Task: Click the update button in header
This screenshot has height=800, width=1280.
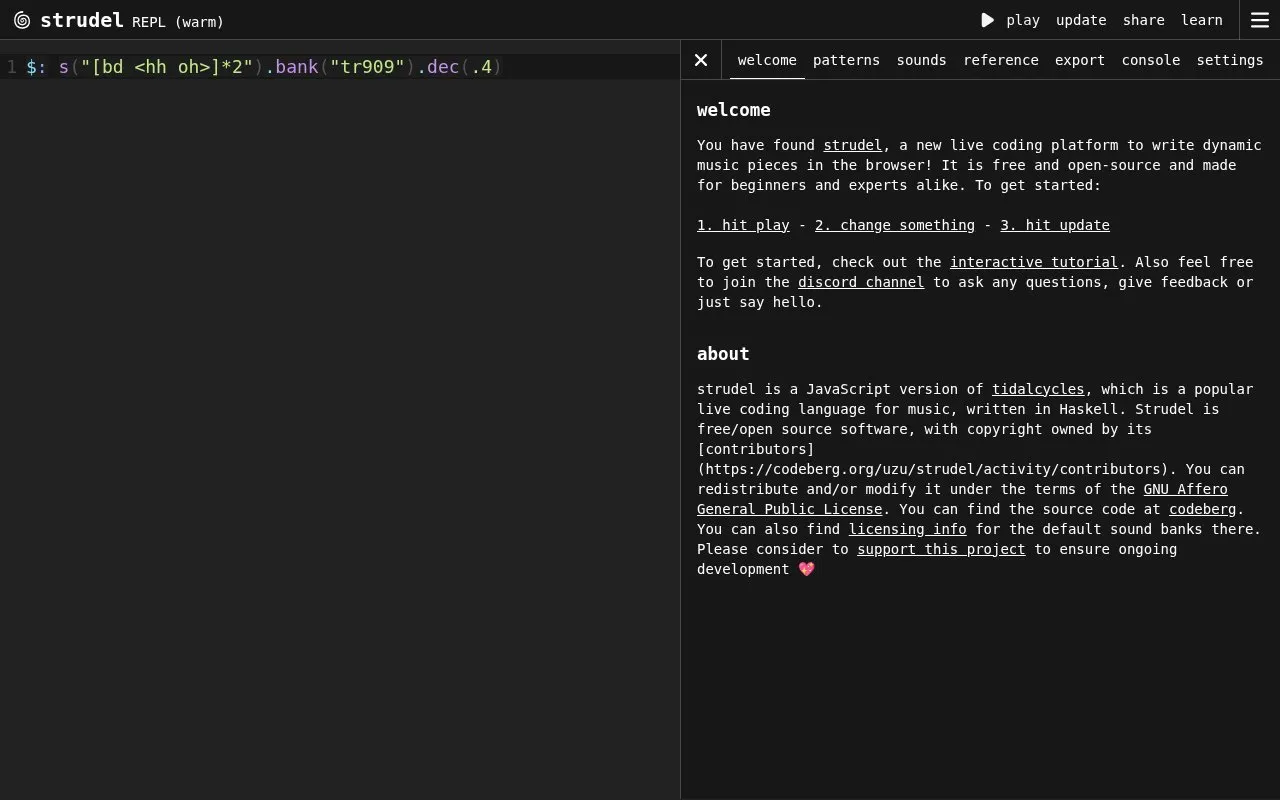Action: coord(1081,20)
